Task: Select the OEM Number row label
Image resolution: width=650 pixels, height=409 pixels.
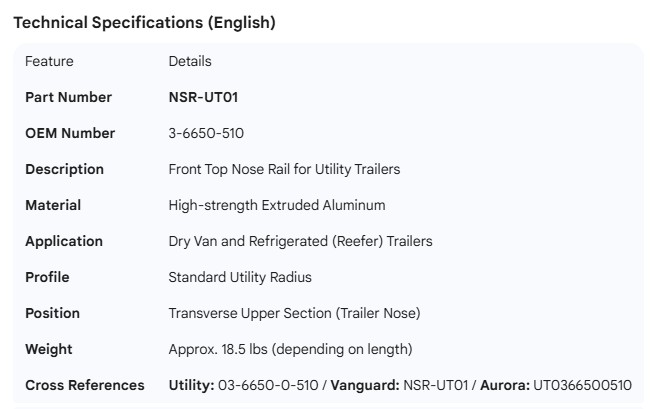Action: 70,133
